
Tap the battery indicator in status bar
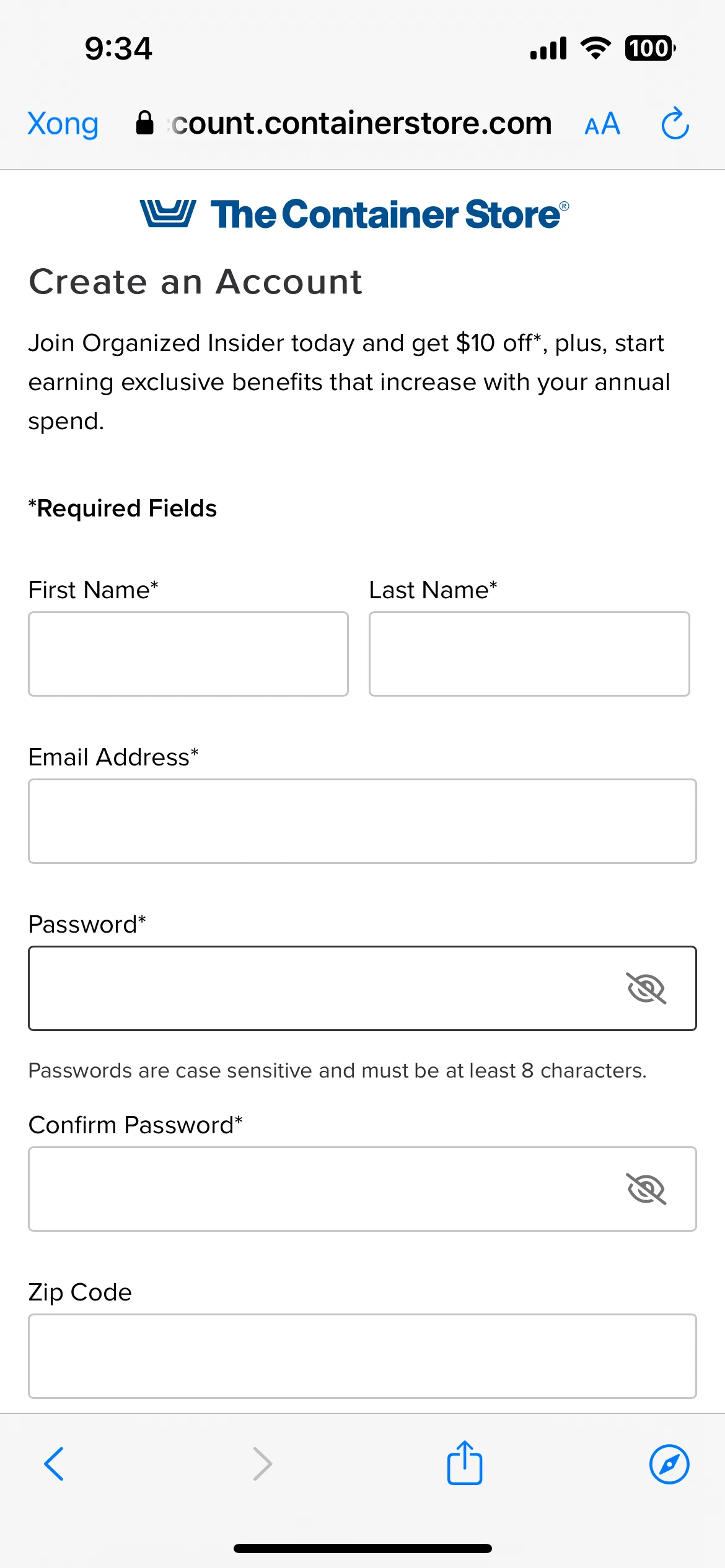[650, 48]
